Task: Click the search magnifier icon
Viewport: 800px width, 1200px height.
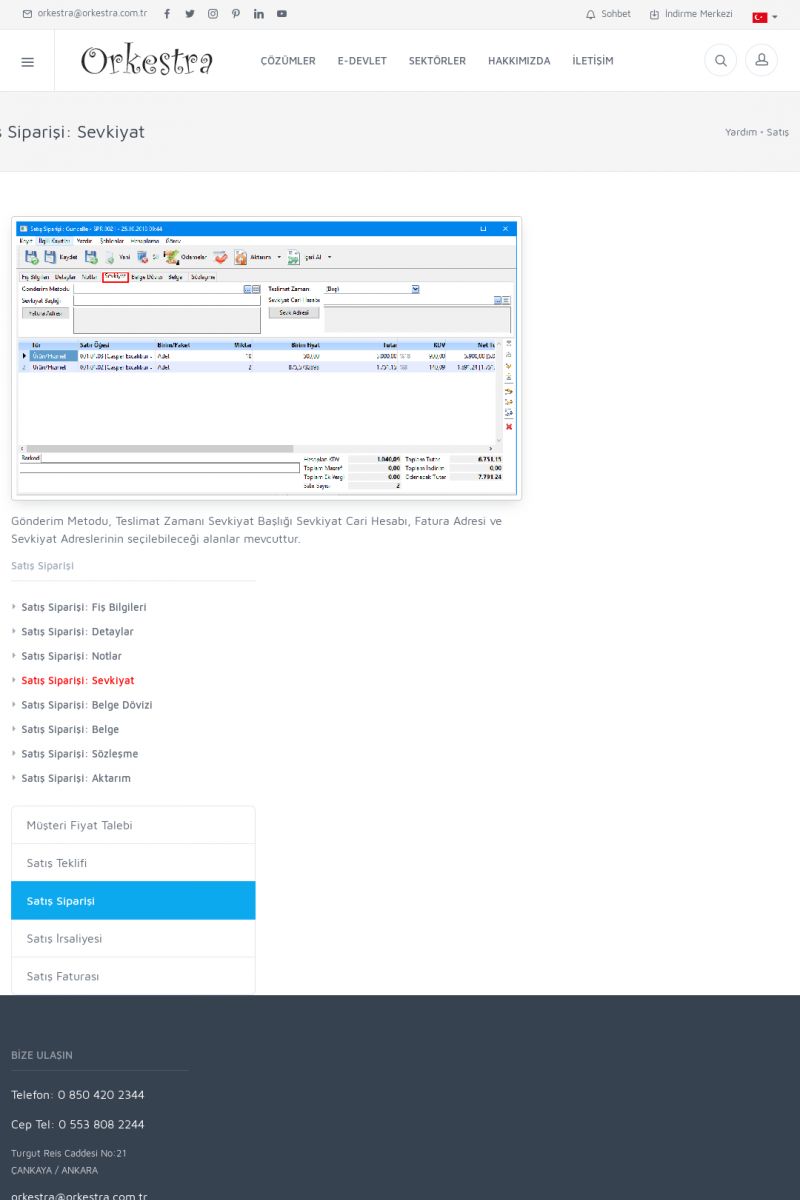Action: (720, 61)
